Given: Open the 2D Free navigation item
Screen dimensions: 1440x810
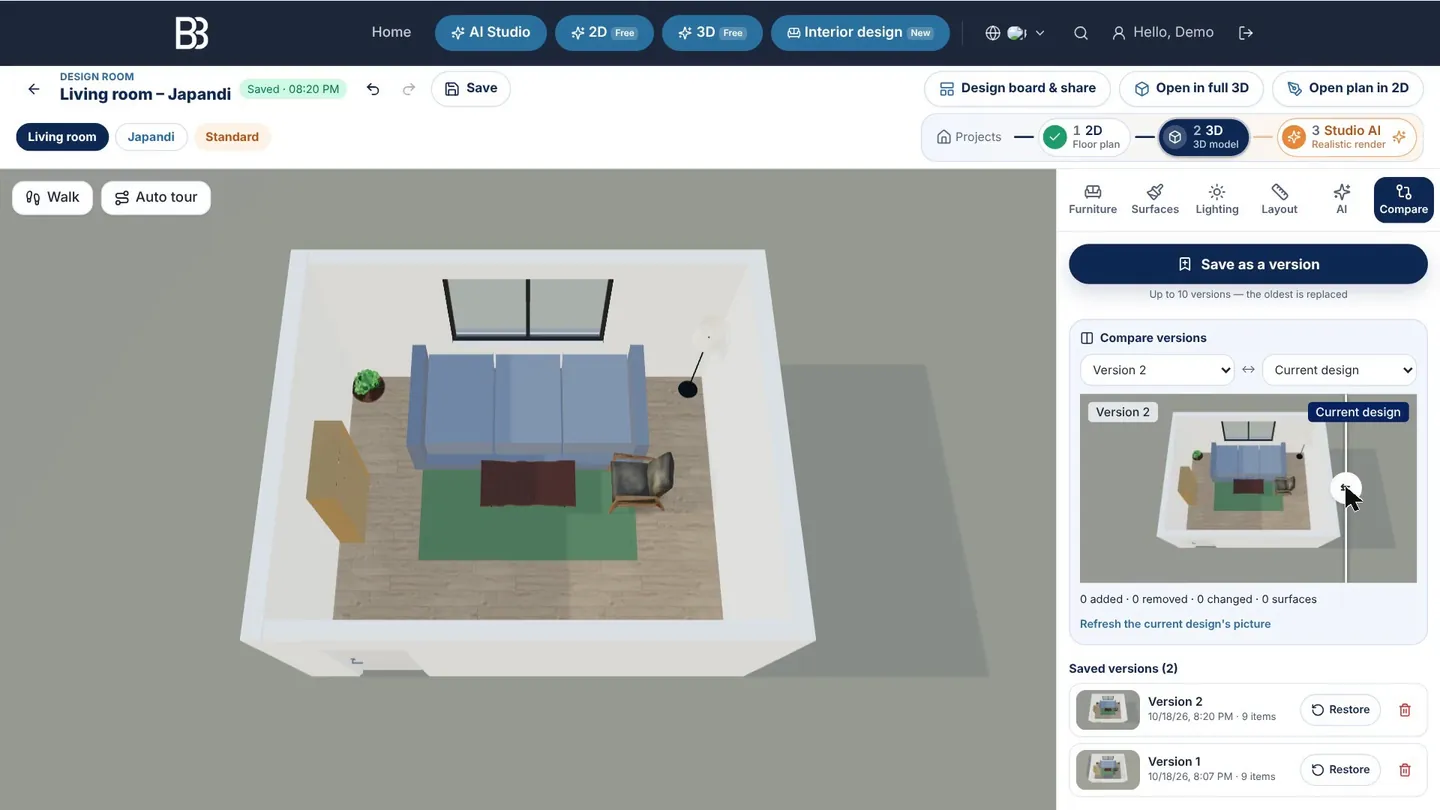Looking at the screenshot, I should (x=604, y=33).
